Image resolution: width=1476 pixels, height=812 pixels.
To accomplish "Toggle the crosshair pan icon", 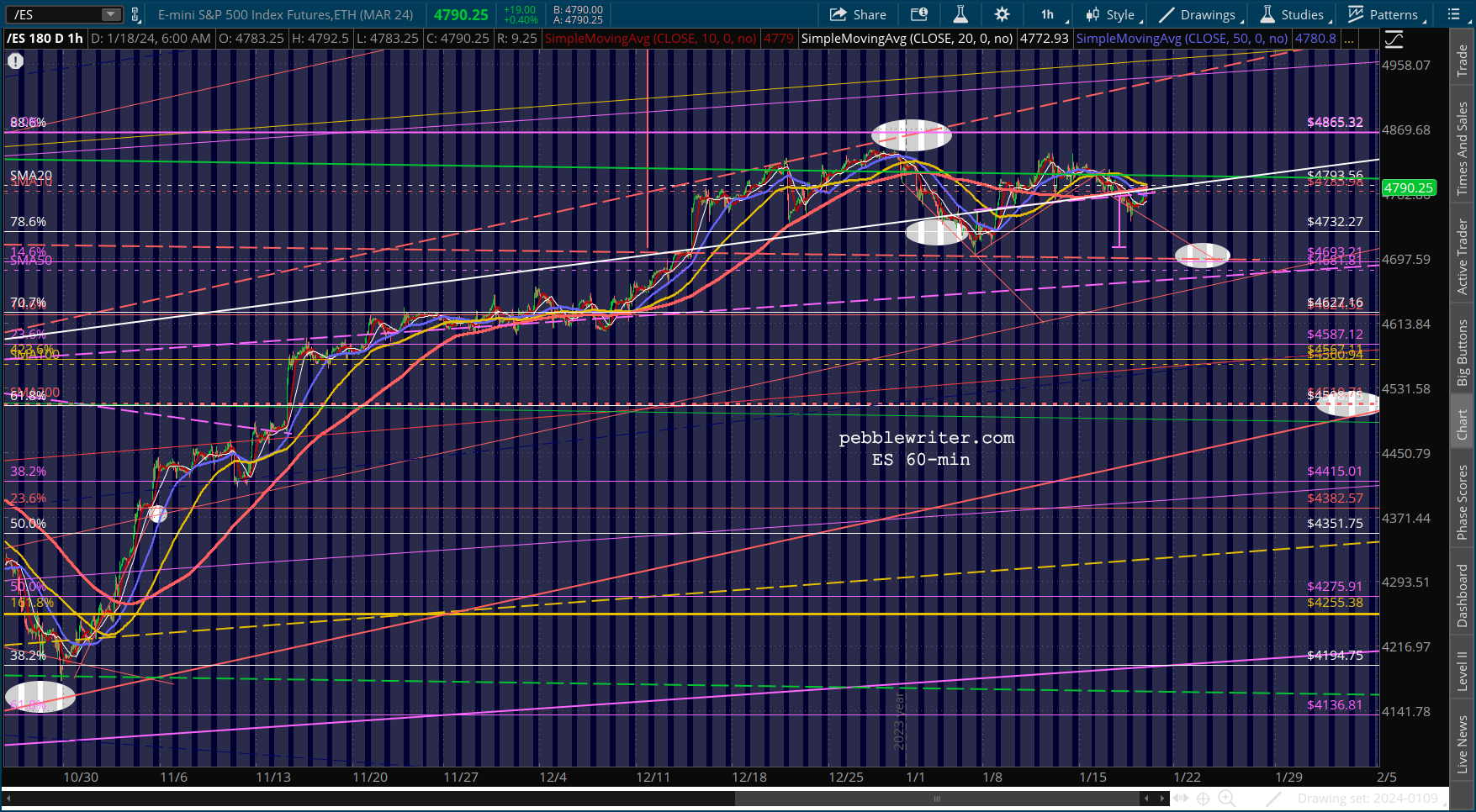I will point(1203,799).
